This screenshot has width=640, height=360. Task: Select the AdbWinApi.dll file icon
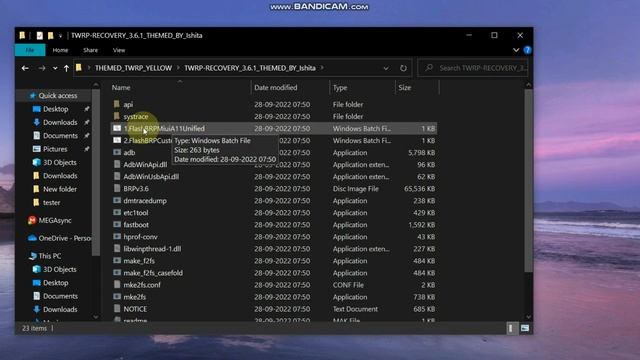(117, 164)
